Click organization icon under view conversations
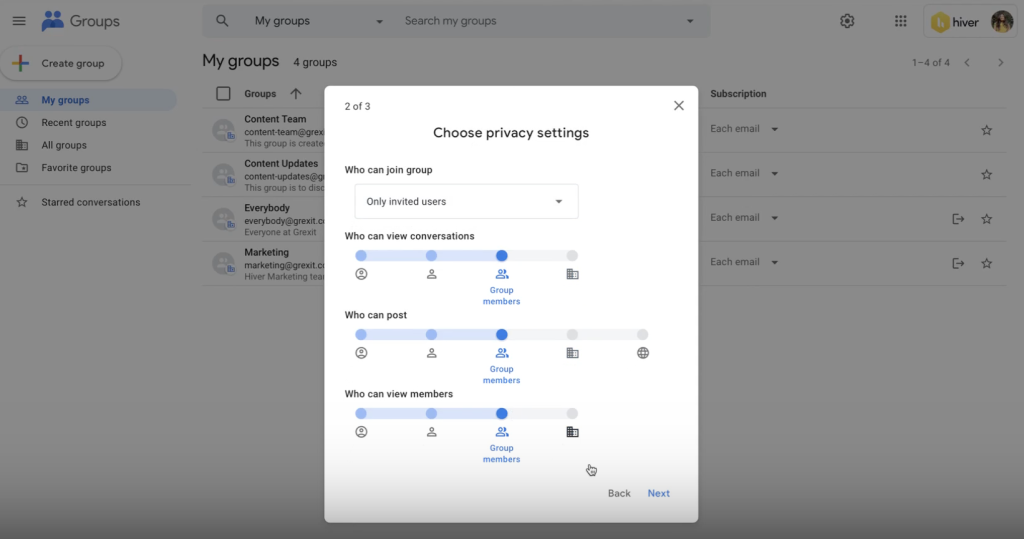Image resolution: width=1024 pixels, height=539 pixels. pyautogui.click(x=572, y=274)
